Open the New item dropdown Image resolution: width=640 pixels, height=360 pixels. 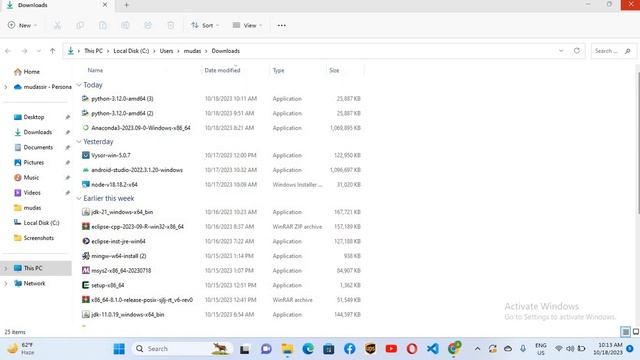tap(22, 25)
